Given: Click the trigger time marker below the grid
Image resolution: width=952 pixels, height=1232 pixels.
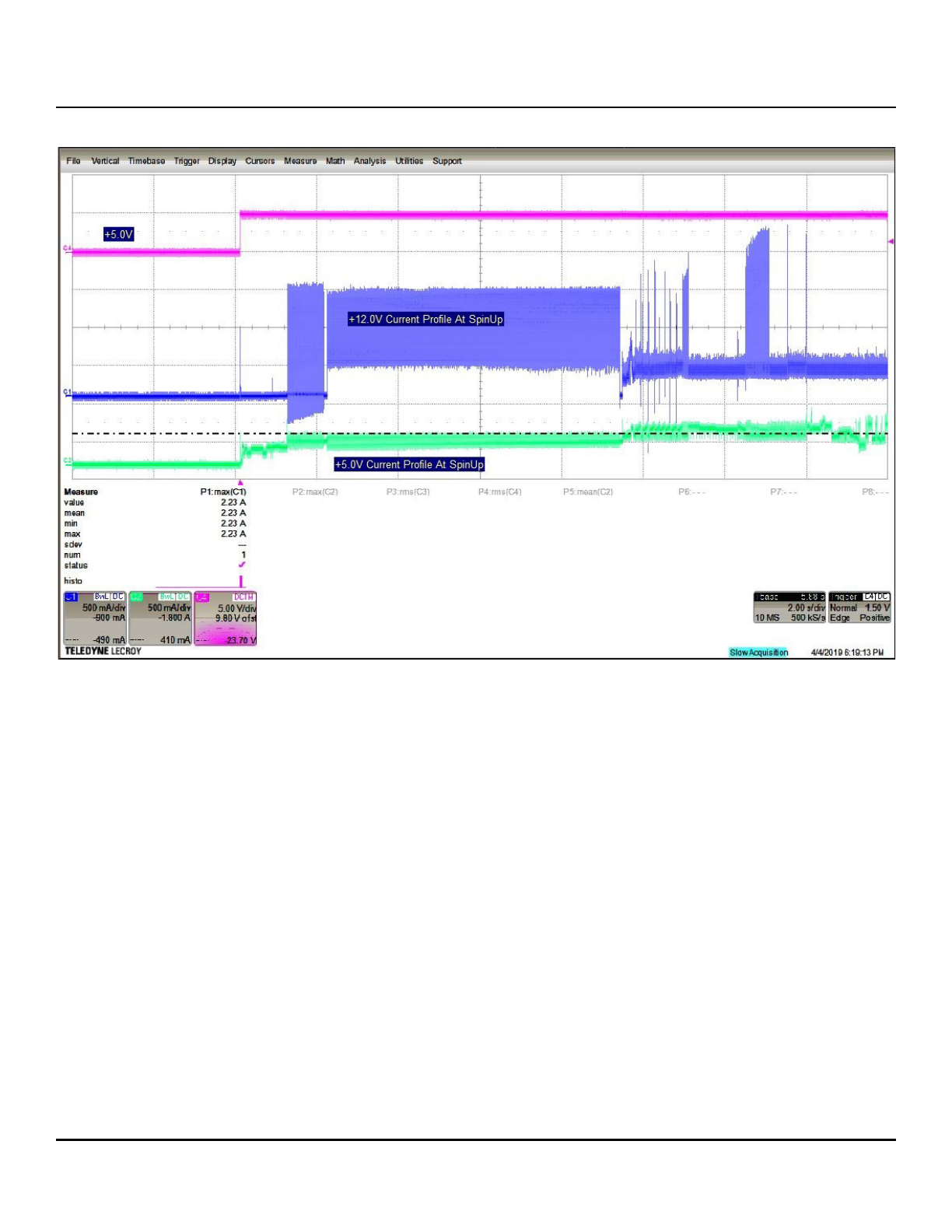Looking at the screenshot, I should [240, 483].
